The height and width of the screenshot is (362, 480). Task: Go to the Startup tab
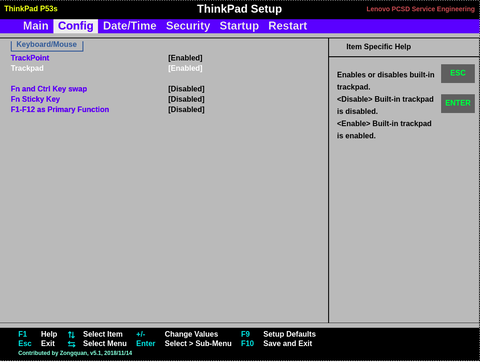click(x=239, y=26)
